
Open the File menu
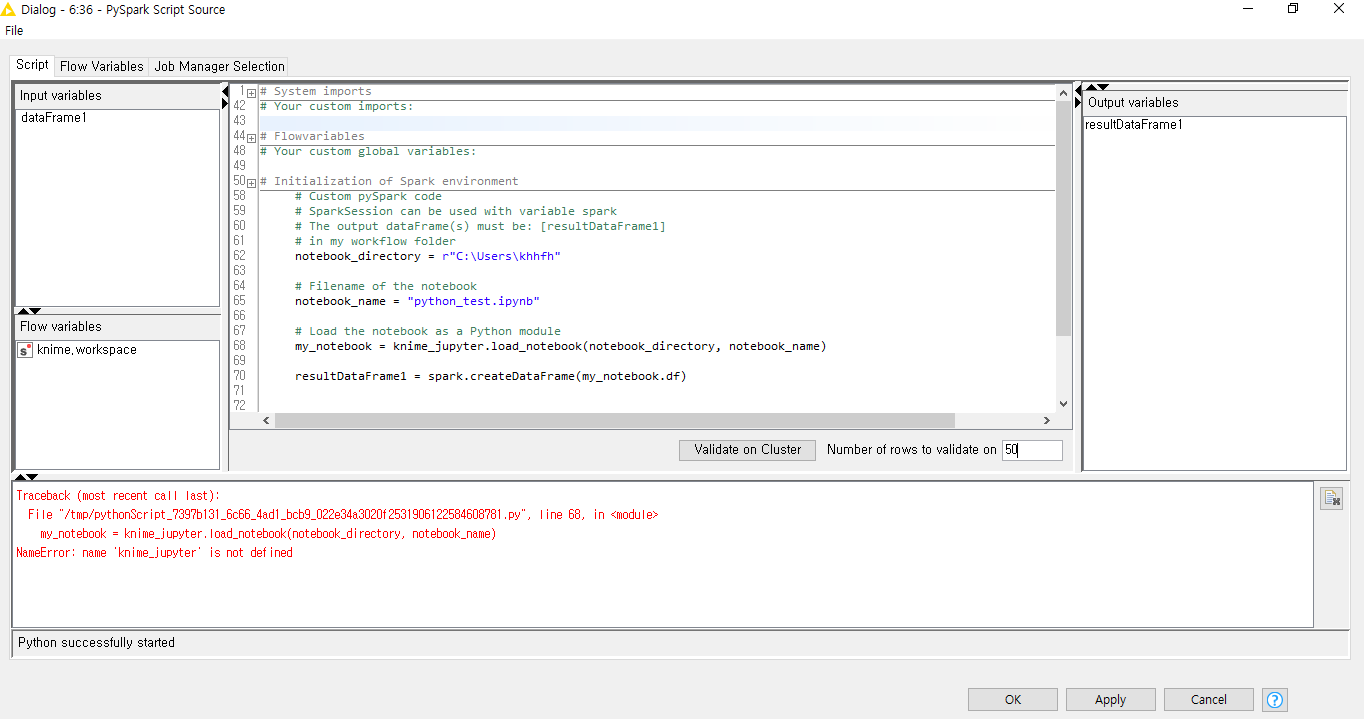click(14, 31)
